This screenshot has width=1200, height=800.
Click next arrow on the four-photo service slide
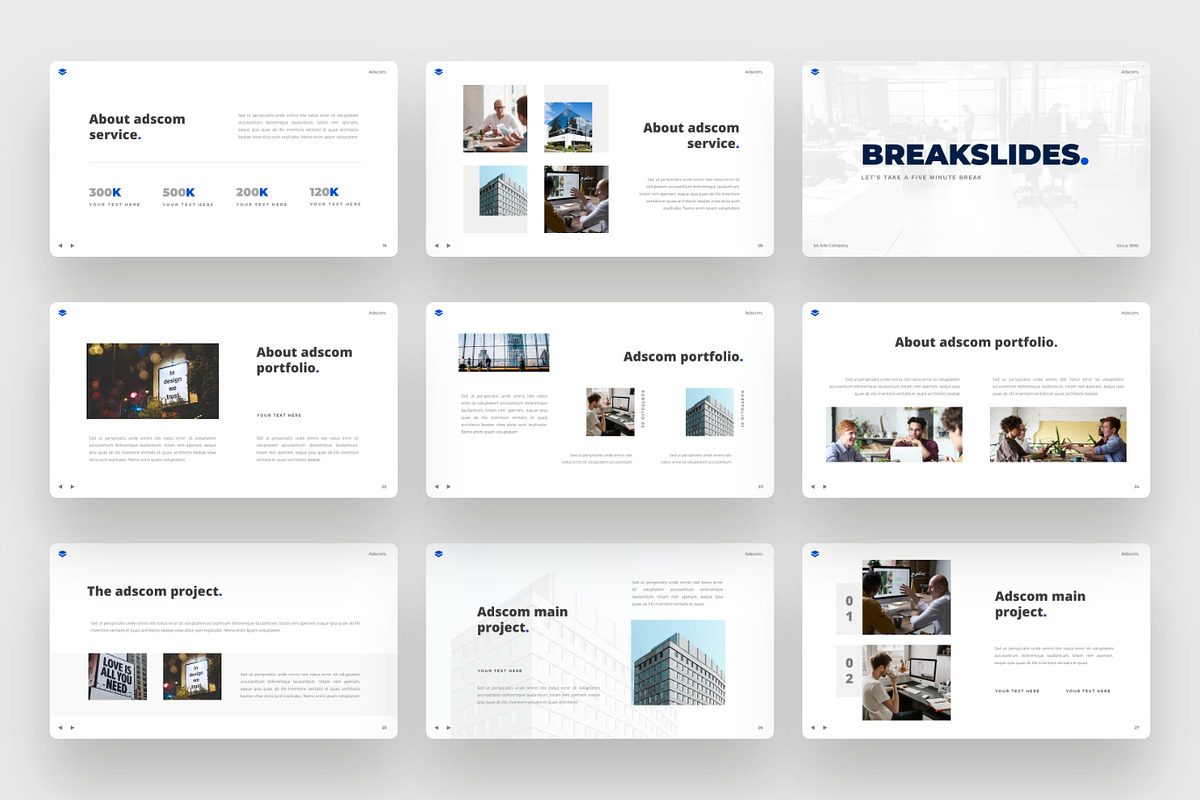tap(448, 245)
